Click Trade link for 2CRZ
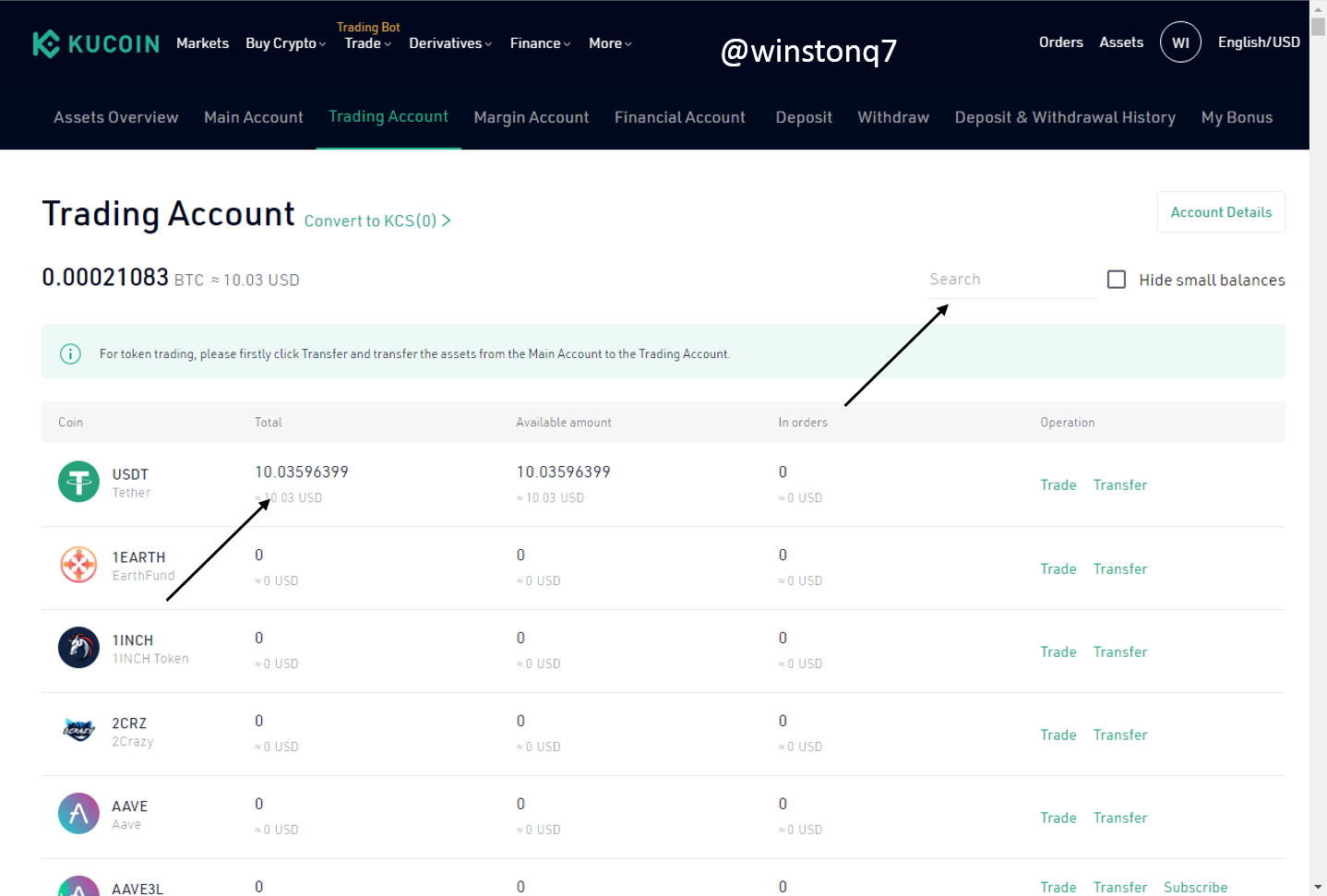The image size is (1327, 896). (1058, 735)
